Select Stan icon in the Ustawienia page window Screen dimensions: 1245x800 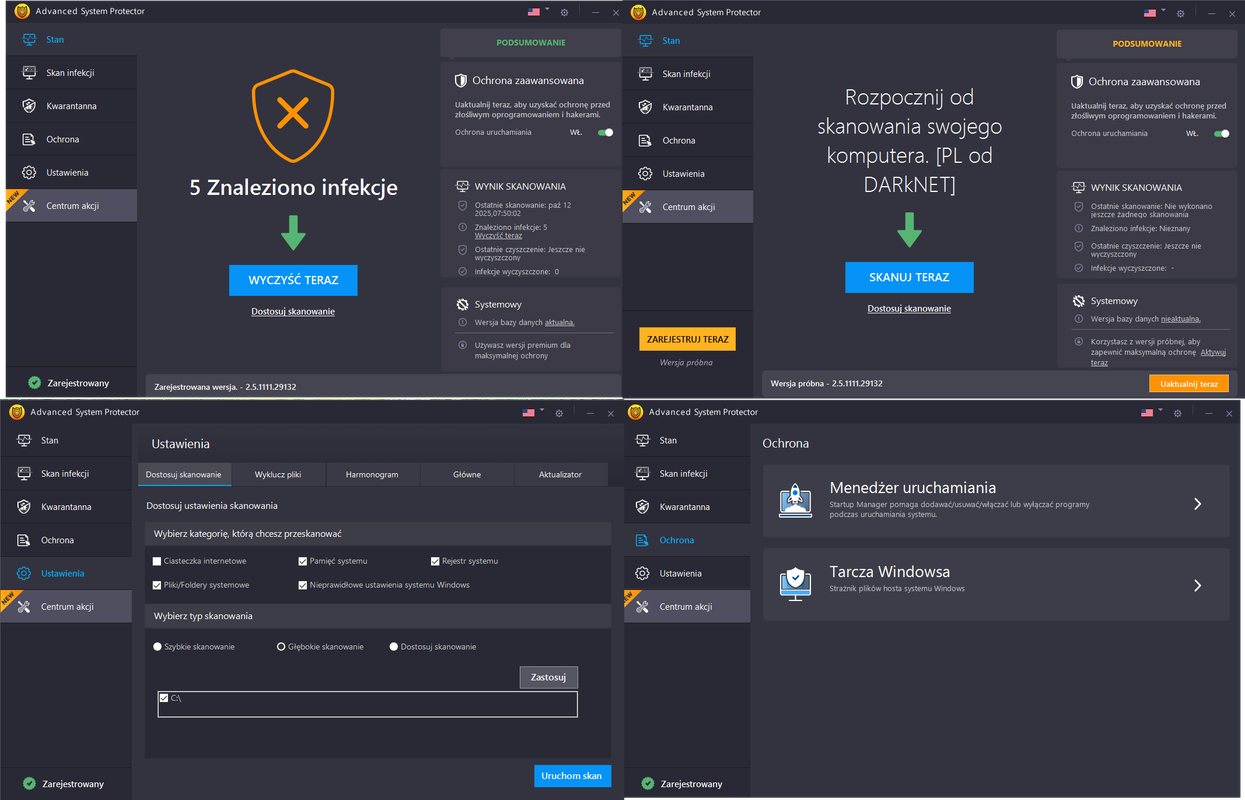coord(24,440)
